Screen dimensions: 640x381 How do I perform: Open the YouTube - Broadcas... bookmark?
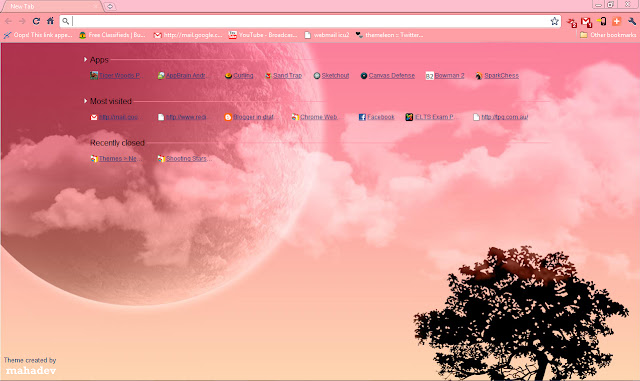(263, 35)
